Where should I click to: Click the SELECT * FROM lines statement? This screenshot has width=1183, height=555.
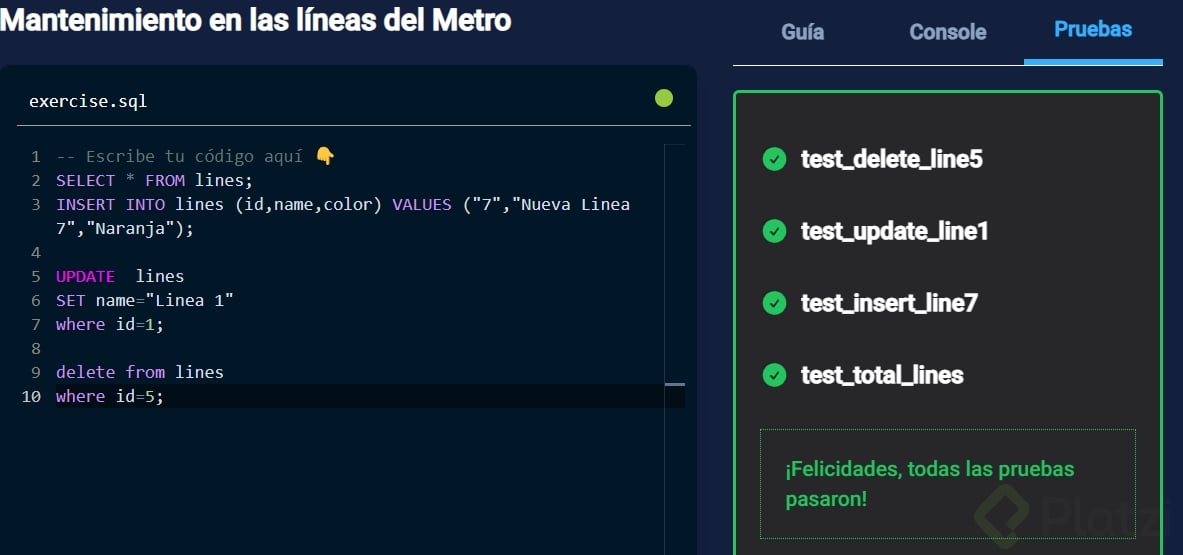(x=155, y=181)
